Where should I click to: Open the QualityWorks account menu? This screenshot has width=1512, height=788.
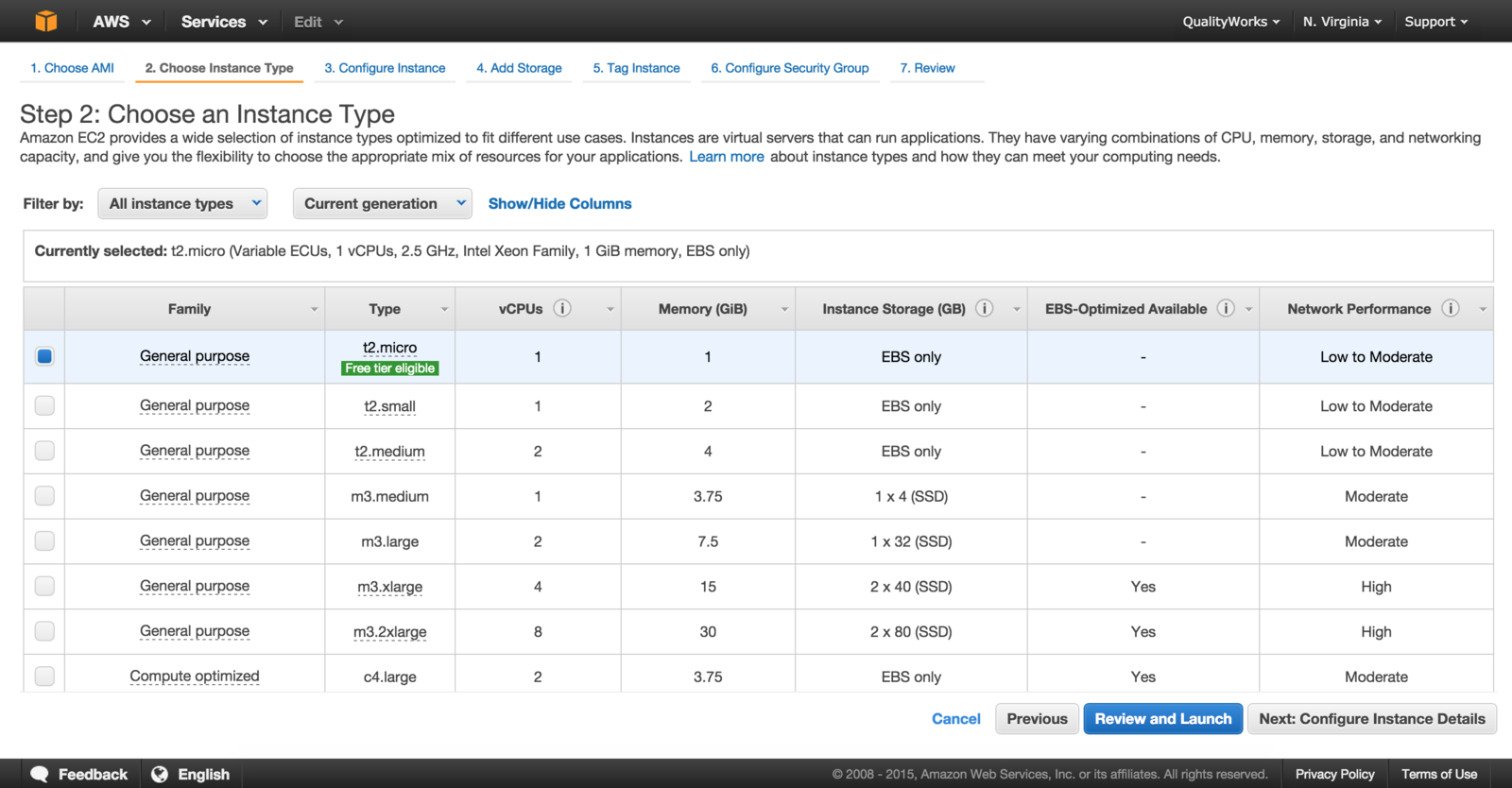point(1231,21)
